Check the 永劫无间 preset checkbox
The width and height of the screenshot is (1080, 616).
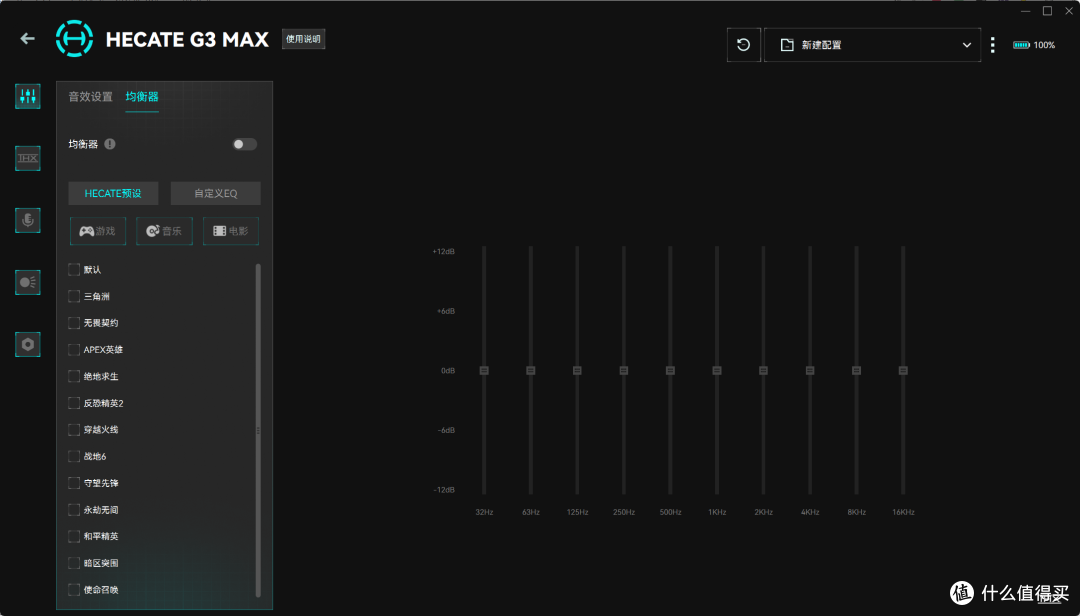point(74,510)
